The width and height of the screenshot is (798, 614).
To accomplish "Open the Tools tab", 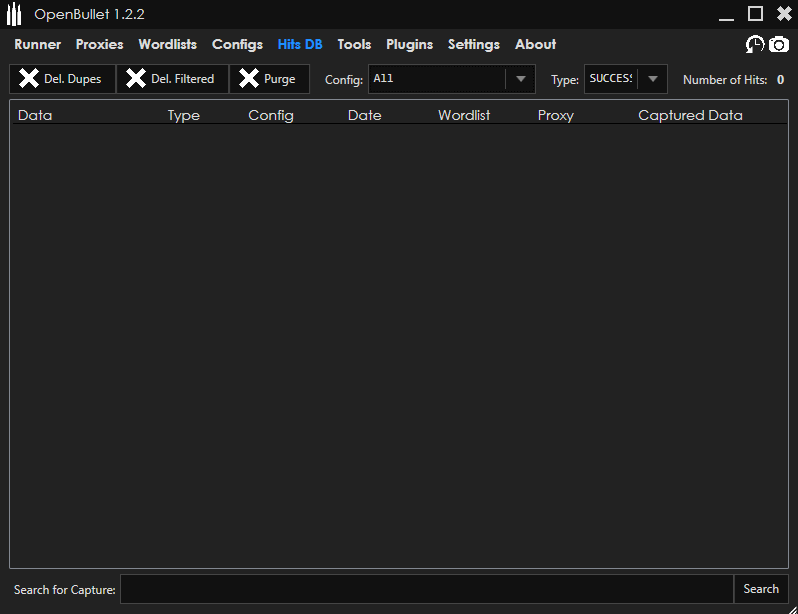I will [x=354, y=44].
